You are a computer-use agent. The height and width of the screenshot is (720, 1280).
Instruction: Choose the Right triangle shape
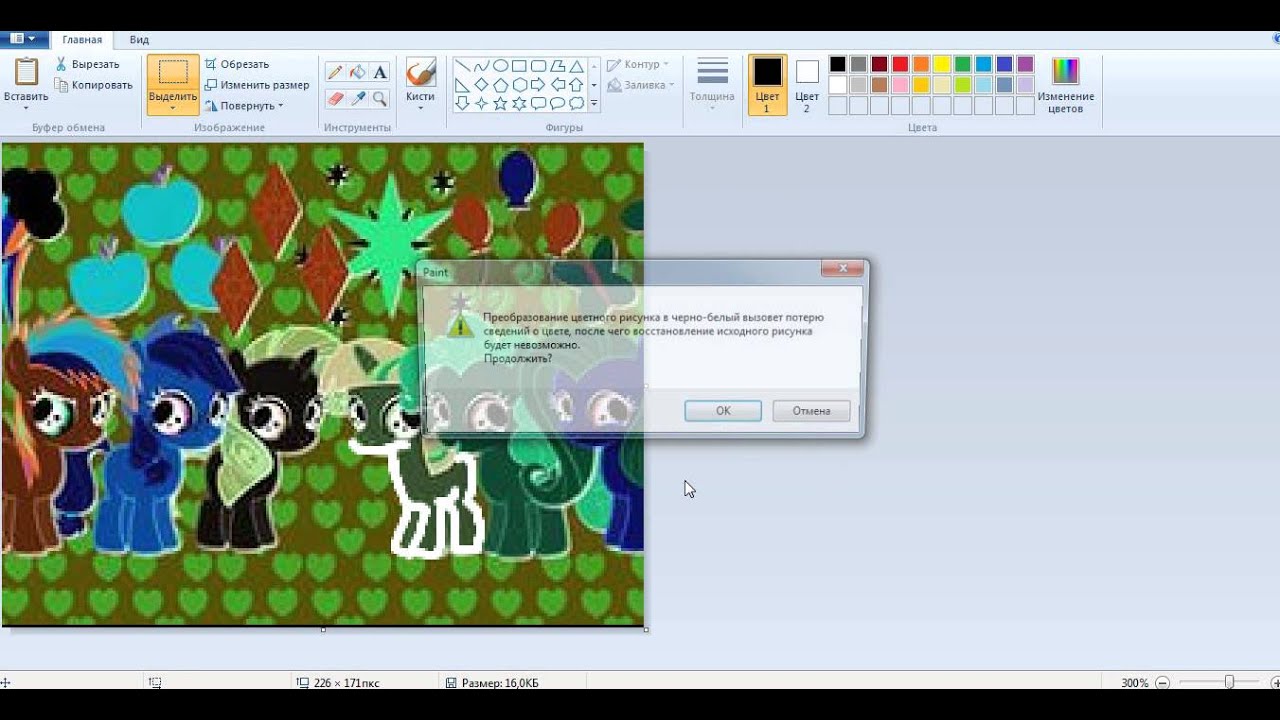point(462,85)
